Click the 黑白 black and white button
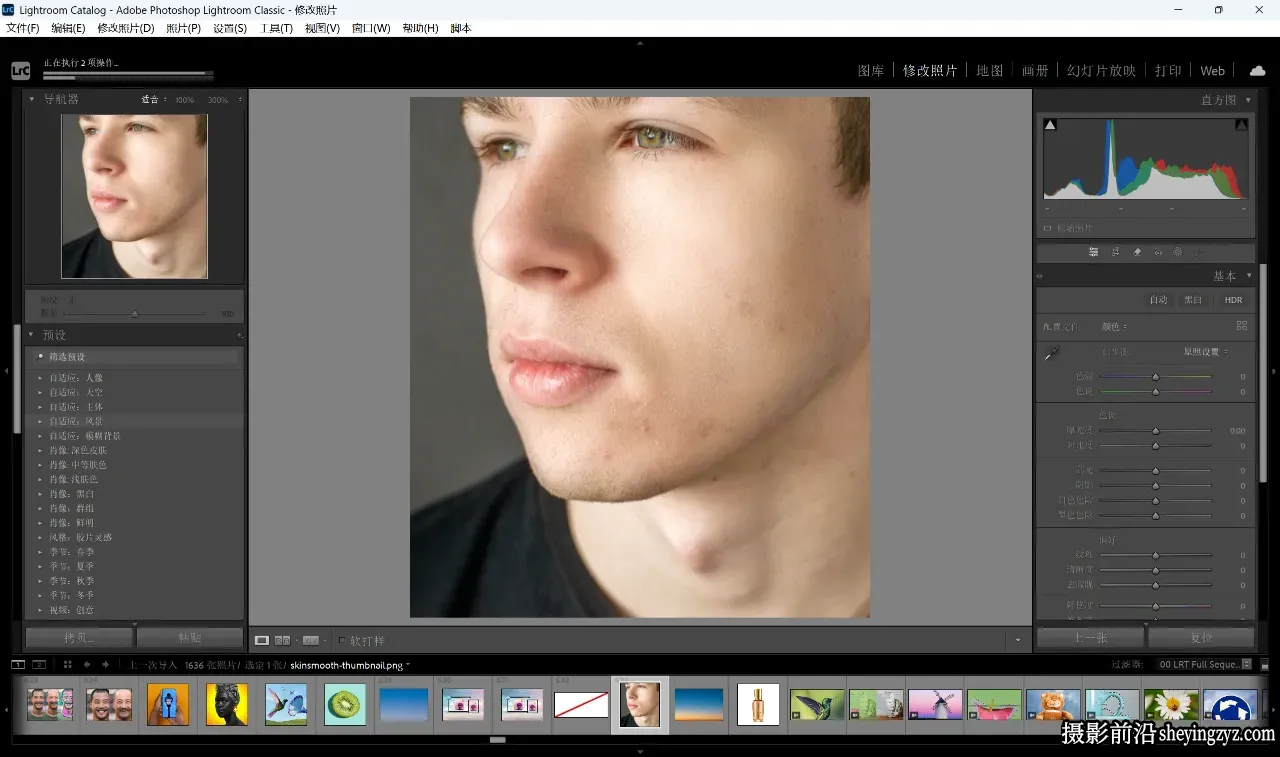Viewport: 1280px width, 757px height. coord(1194,300)
